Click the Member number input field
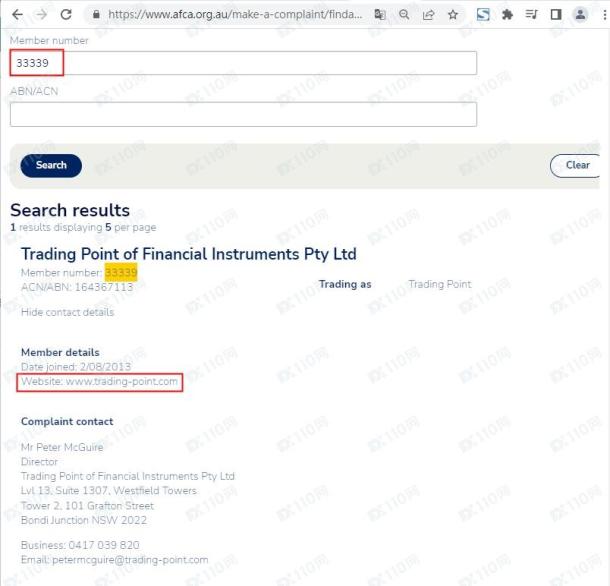Screen dimensions: 610x586 tap(243, 63)
